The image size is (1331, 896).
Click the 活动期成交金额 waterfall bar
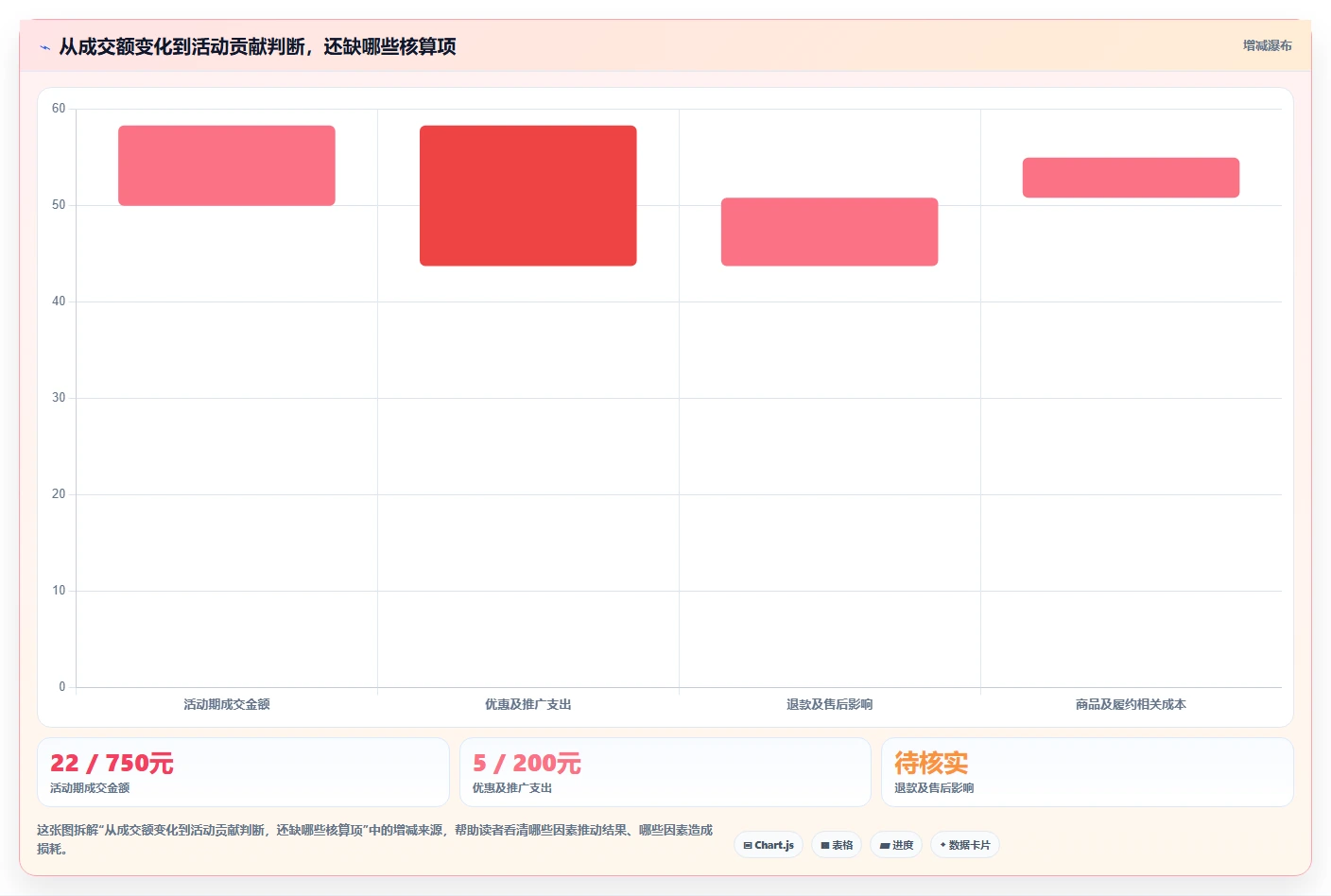(x=227, y=165)
